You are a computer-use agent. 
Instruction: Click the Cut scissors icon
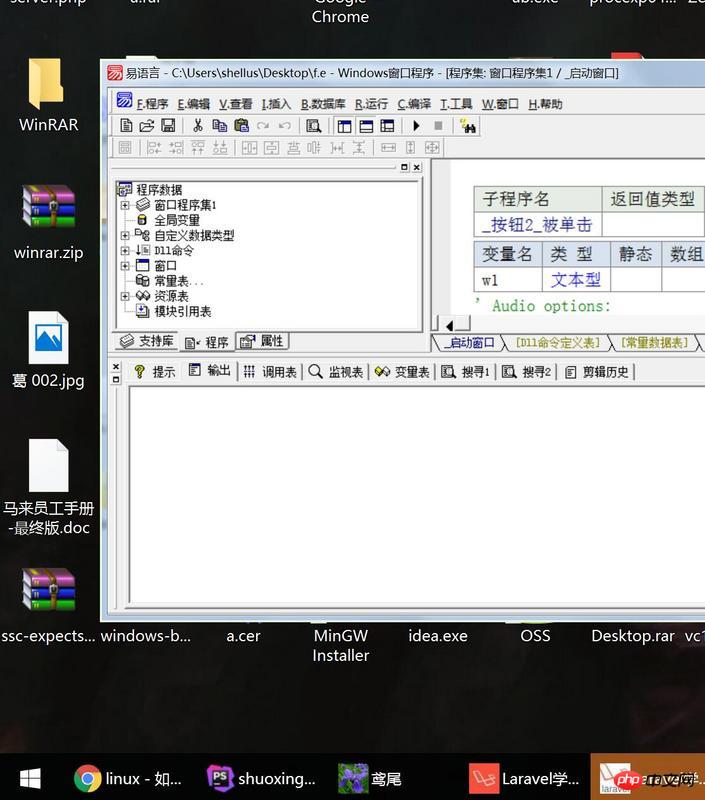[197, 126]
